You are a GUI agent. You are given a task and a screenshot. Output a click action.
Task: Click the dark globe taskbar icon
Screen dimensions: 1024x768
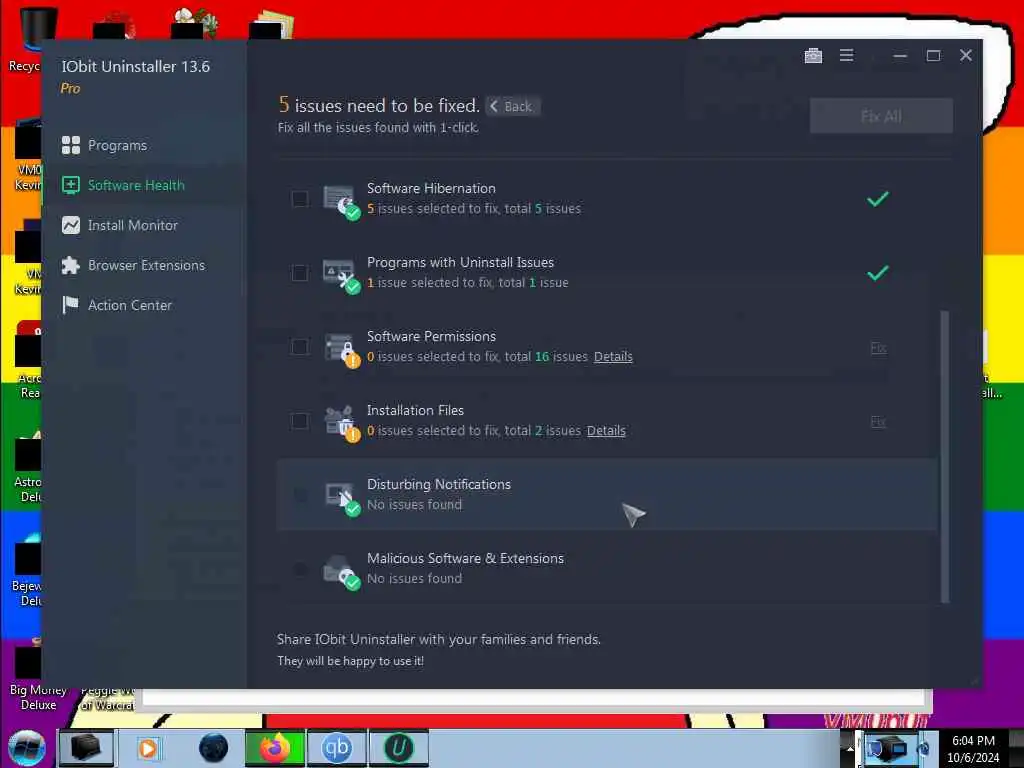(214, 748)
